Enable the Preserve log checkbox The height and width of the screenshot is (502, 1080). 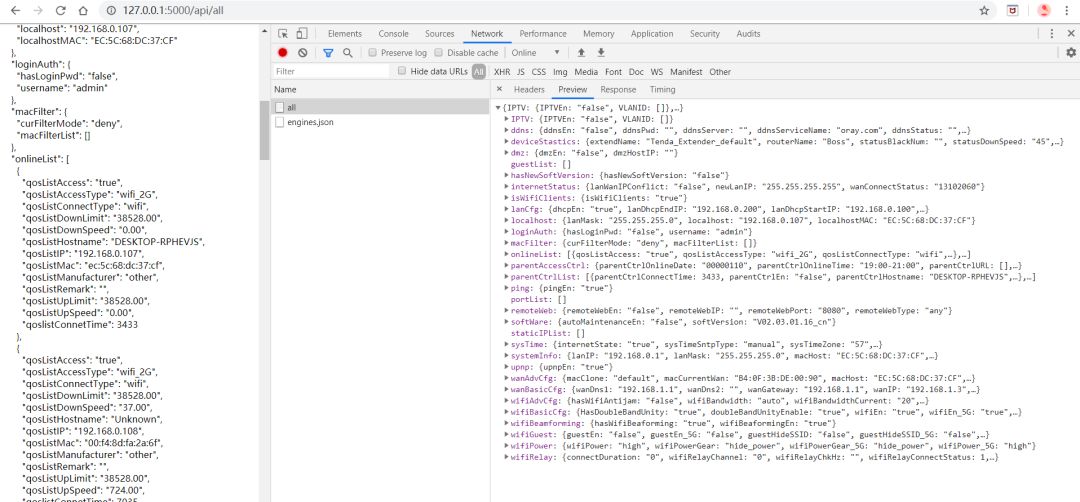(x=373, y=52)
